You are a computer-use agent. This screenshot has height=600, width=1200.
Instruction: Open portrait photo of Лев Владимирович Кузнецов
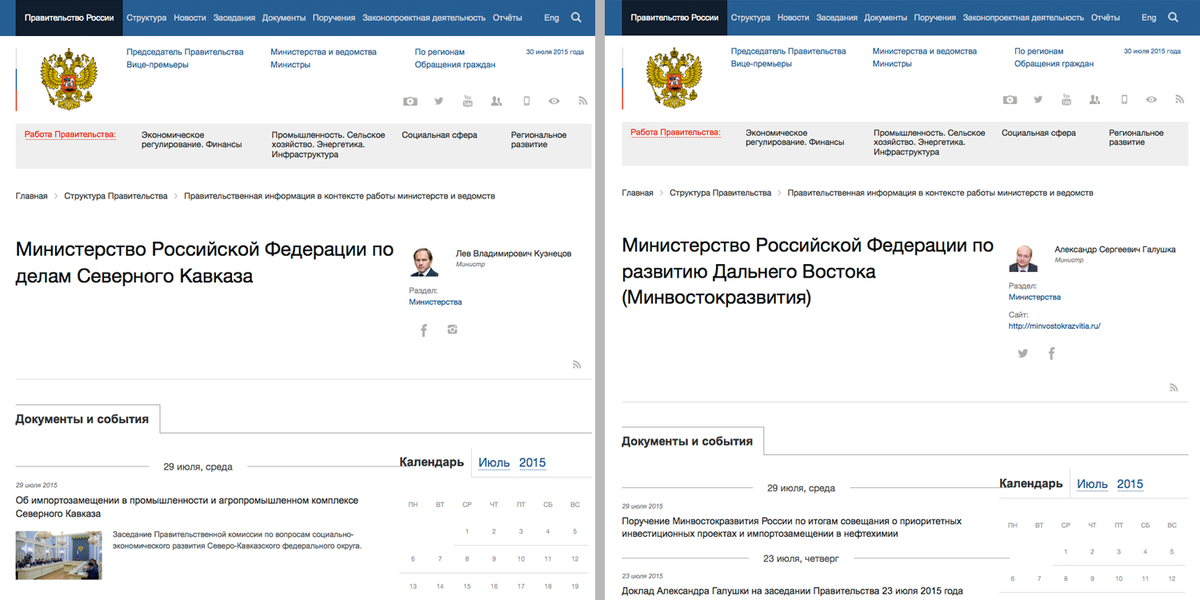tap(424, 261)
